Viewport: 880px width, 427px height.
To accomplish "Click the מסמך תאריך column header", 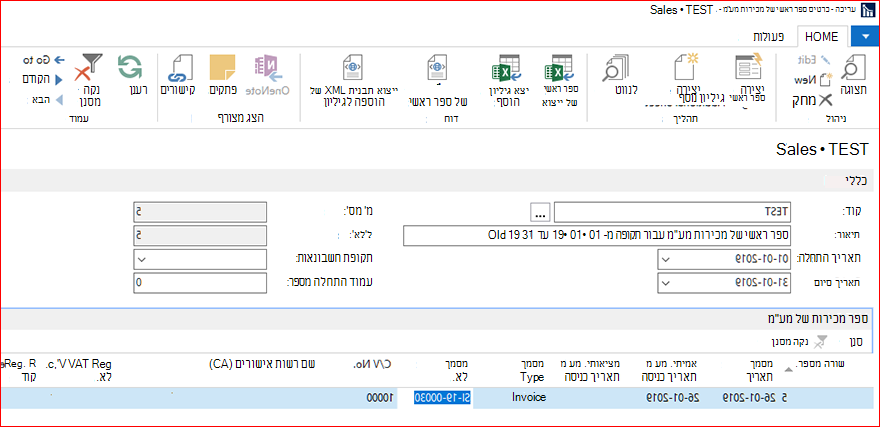I will pyautogui.click(x=759, y=370).
